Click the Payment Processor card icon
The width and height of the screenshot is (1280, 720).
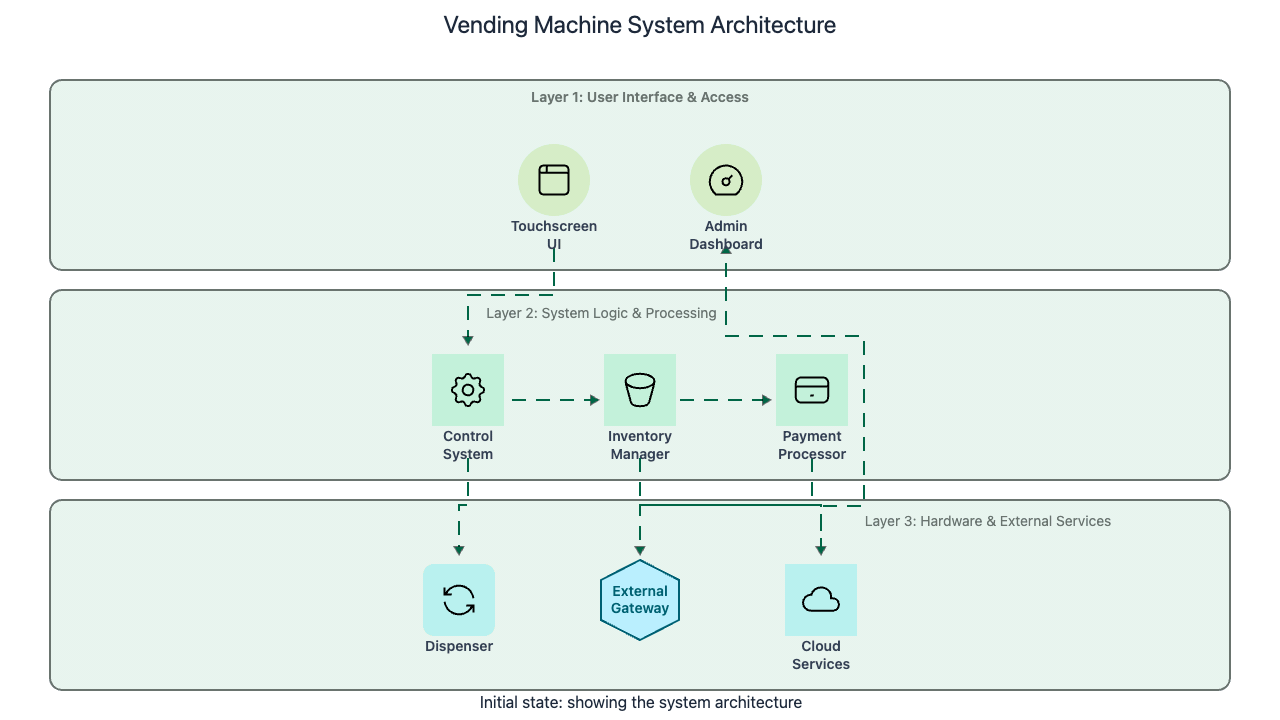click(x=812, y=390)
